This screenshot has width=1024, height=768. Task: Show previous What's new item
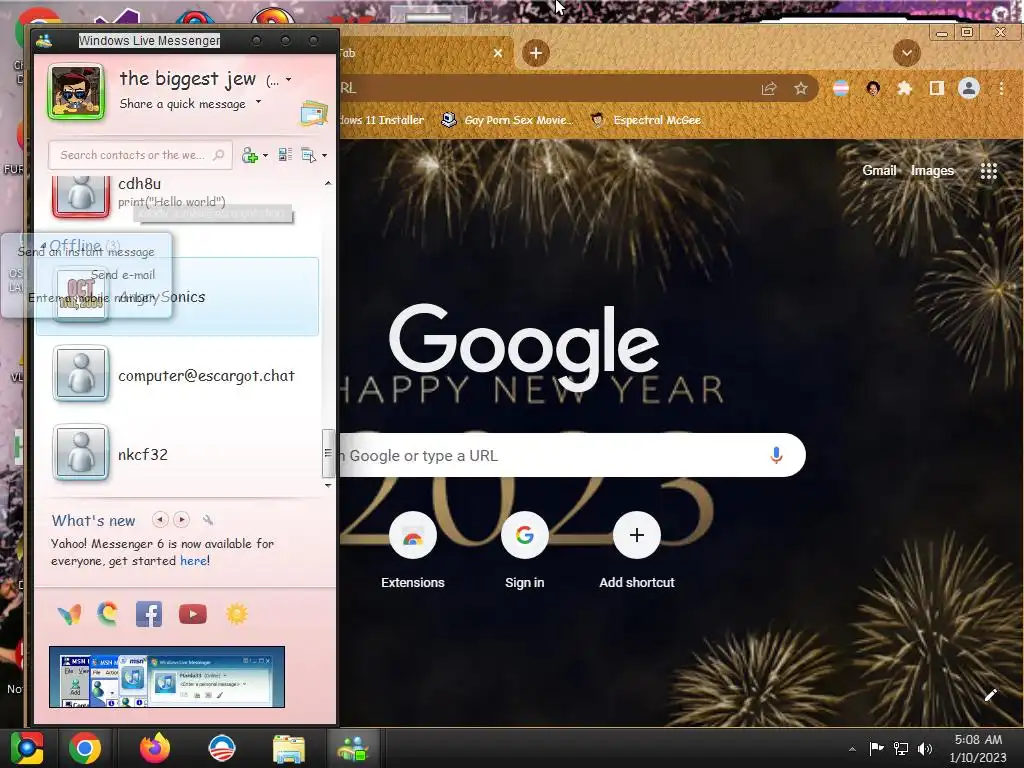pos(160,519)
